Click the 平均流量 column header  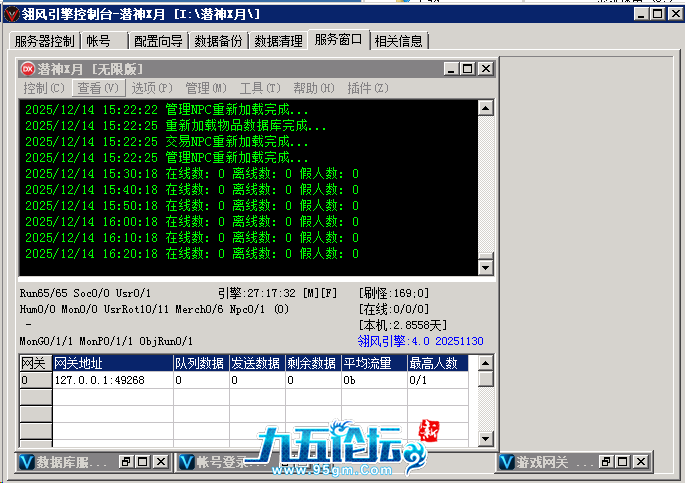pyautogui.click(x=374, y=363)
